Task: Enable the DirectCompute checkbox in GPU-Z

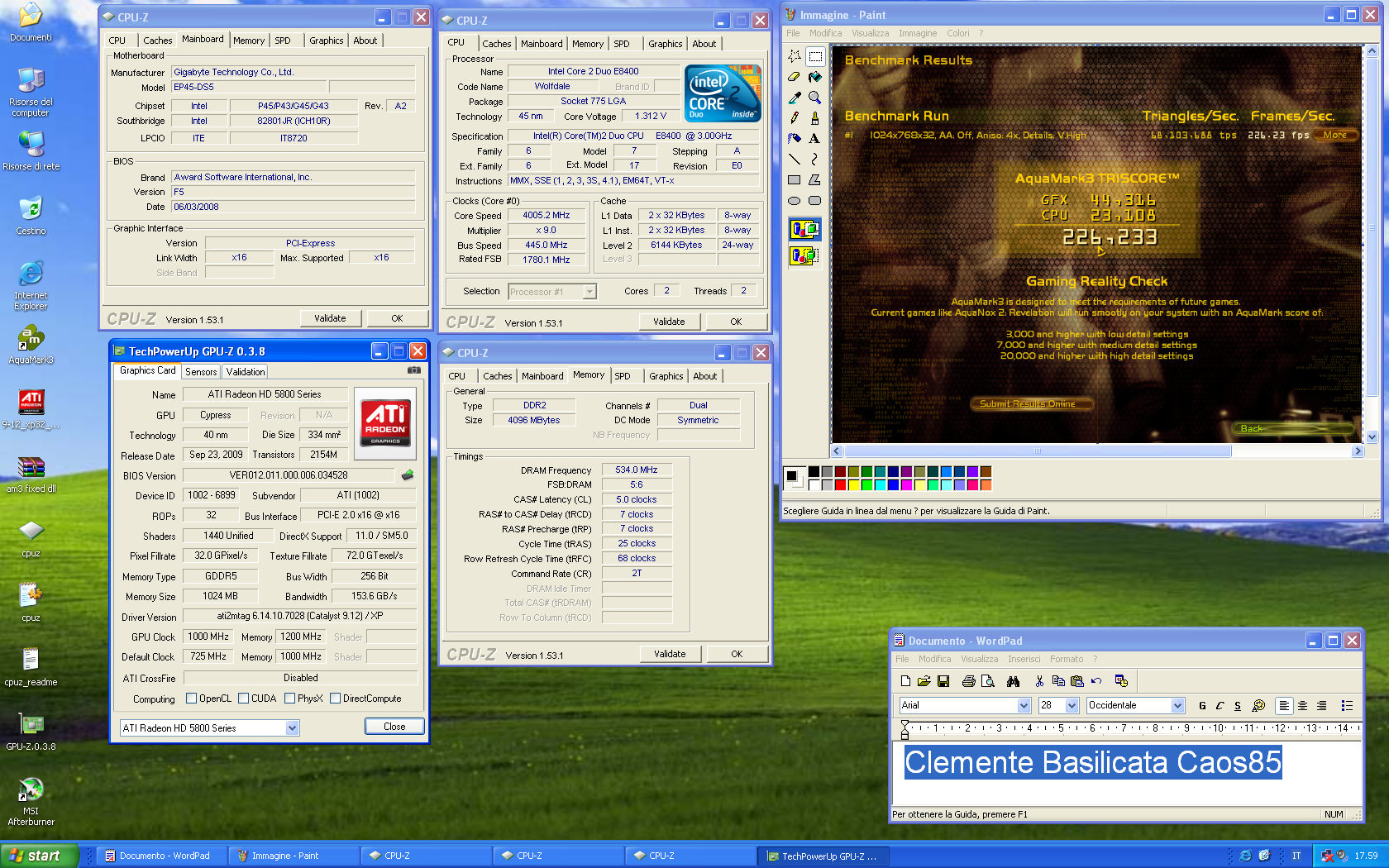Action: click(336, 699)
